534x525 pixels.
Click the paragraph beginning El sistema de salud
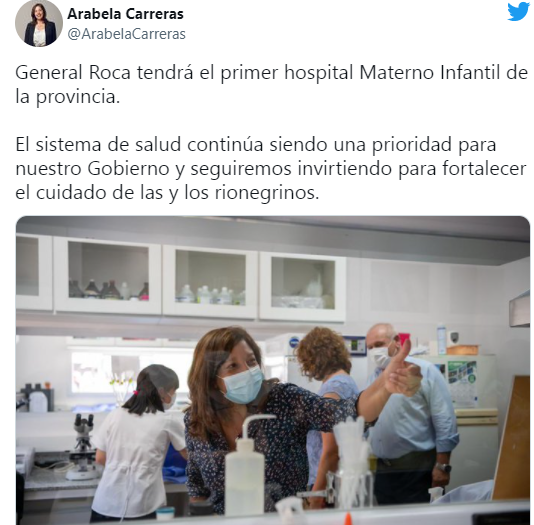point(271,168)
